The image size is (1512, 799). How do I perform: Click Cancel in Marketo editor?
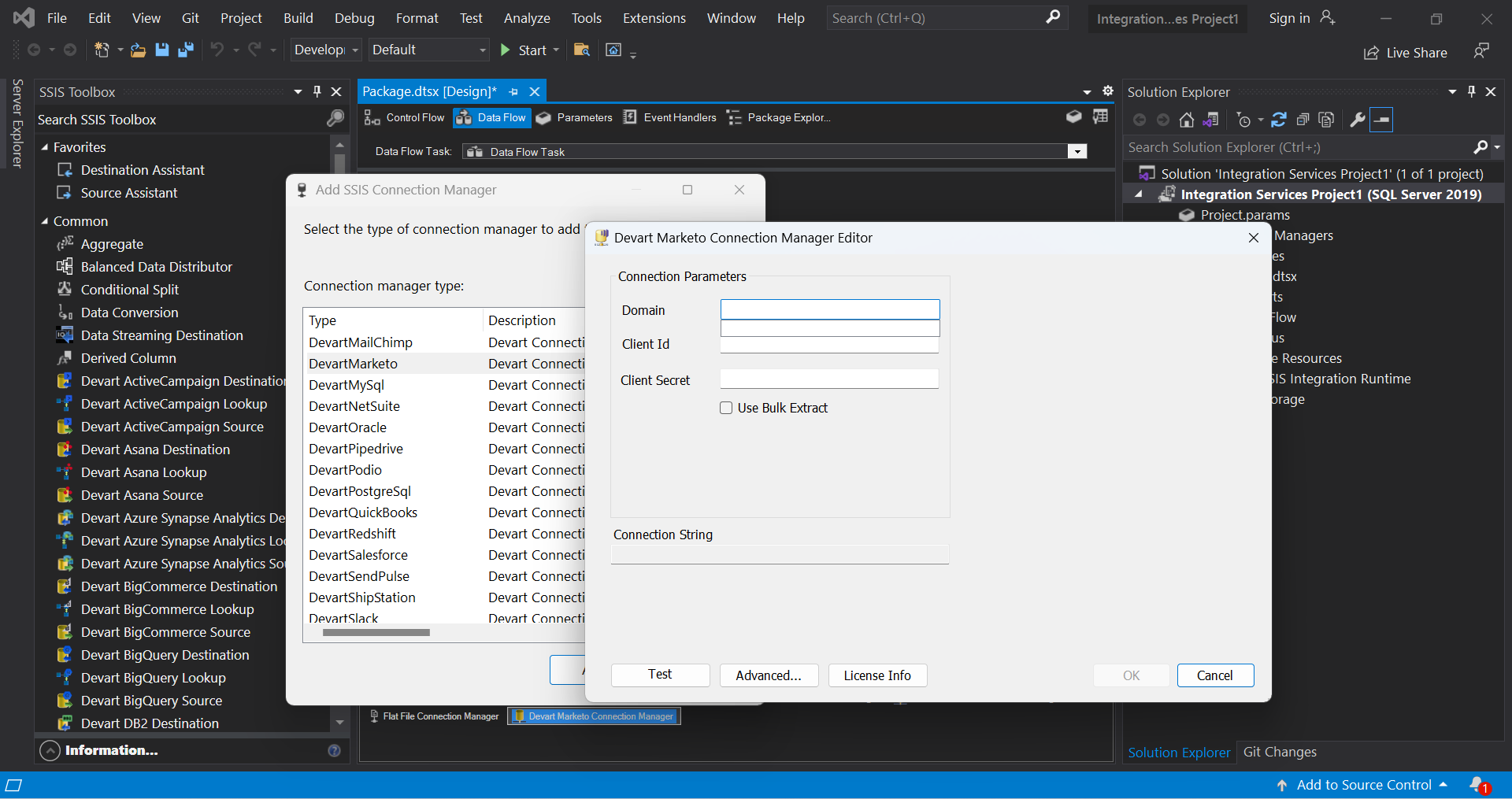pyautogui.click(x=1215, y=675)
